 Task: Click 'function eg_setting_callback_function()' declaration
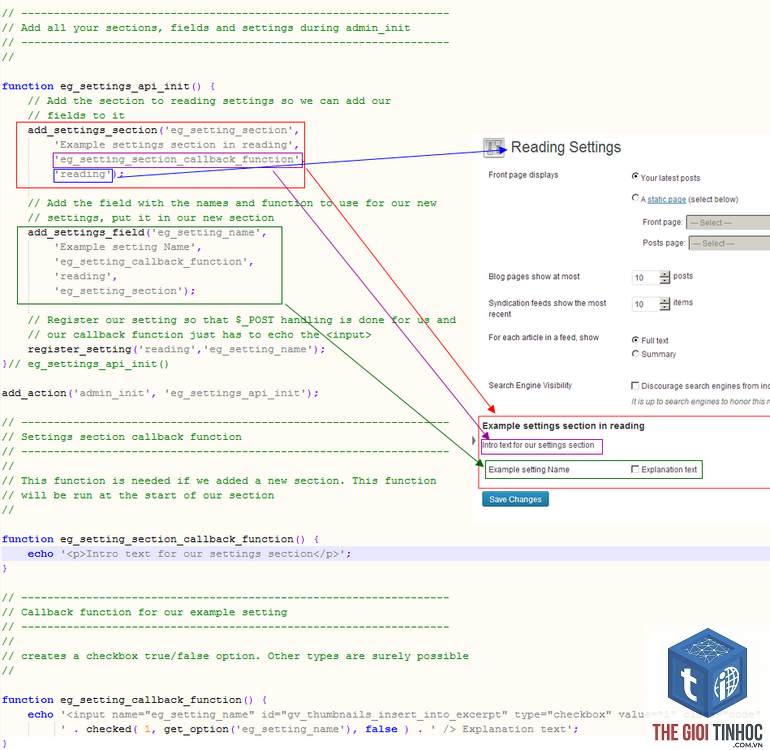tap(134, 700)
